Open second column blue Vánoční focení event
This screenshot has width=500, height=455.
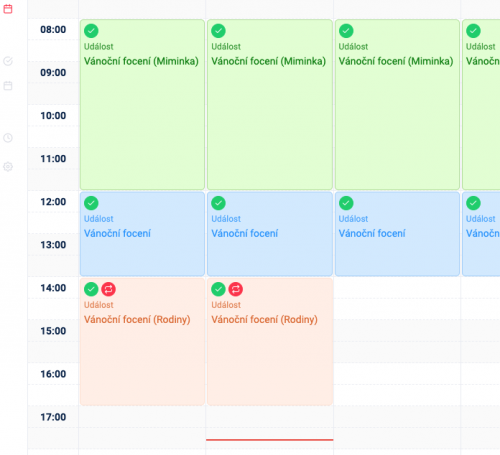tap(270, 234)
